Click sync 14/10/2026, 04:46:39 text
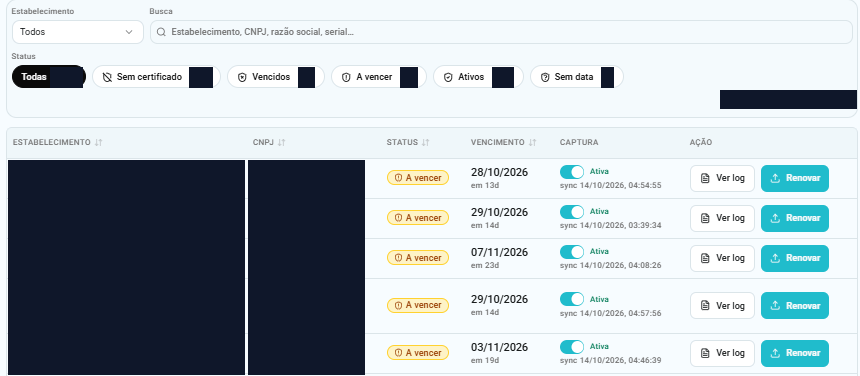Image resolution: width=860 pixels, height=376 pixels. [x=610, y=361]
